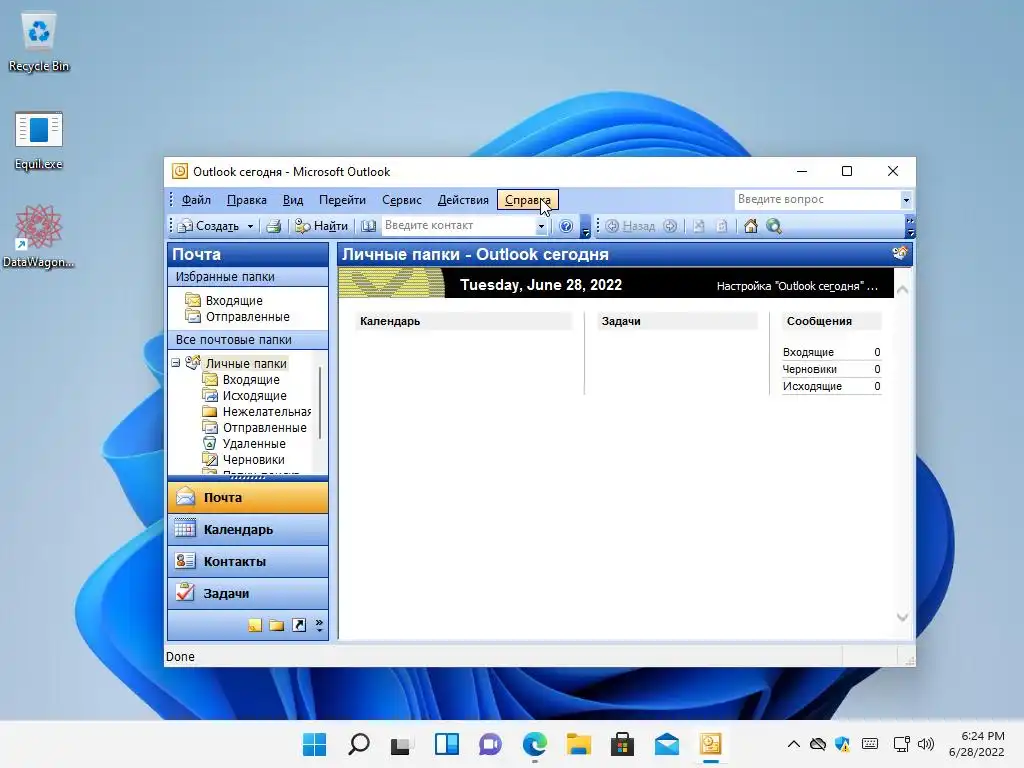The width and height of the screenshot is (1024, 768).
Task: Open the Configure buttons chevron
Action: [319, 626]
